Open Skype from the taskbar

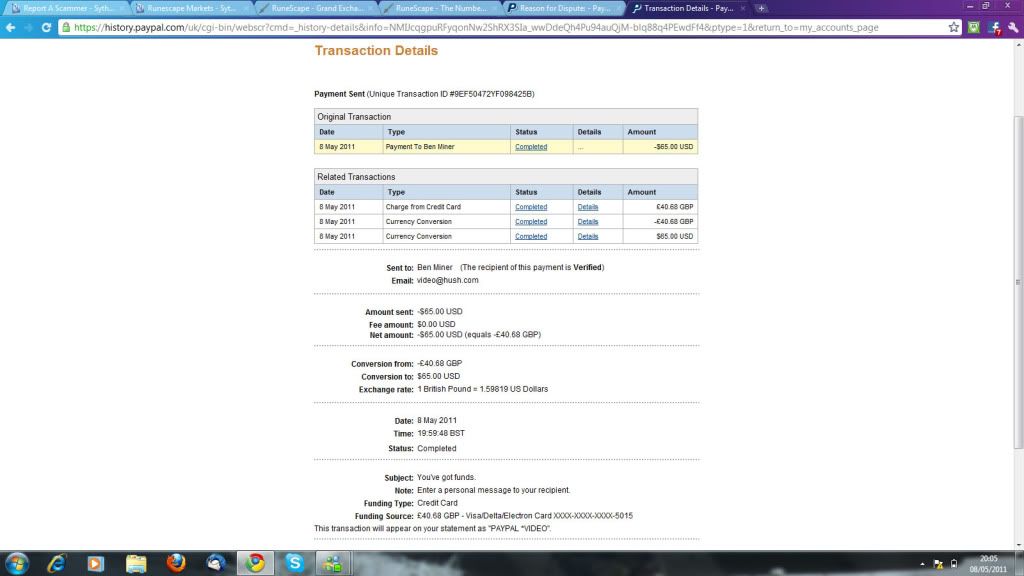tap(295, 563)
